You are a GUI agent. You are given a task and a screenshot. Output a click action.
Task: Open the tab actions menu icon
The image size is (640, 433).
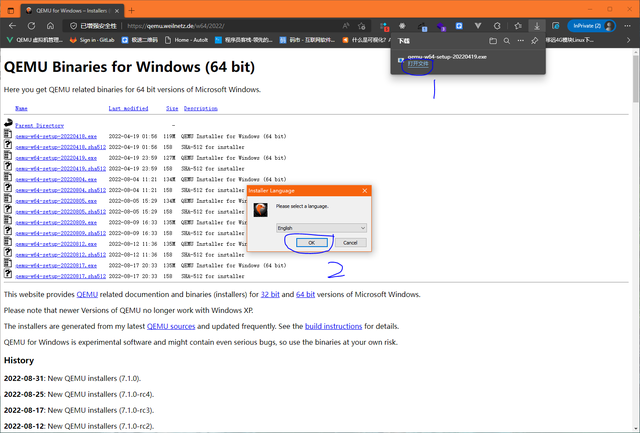11,11
